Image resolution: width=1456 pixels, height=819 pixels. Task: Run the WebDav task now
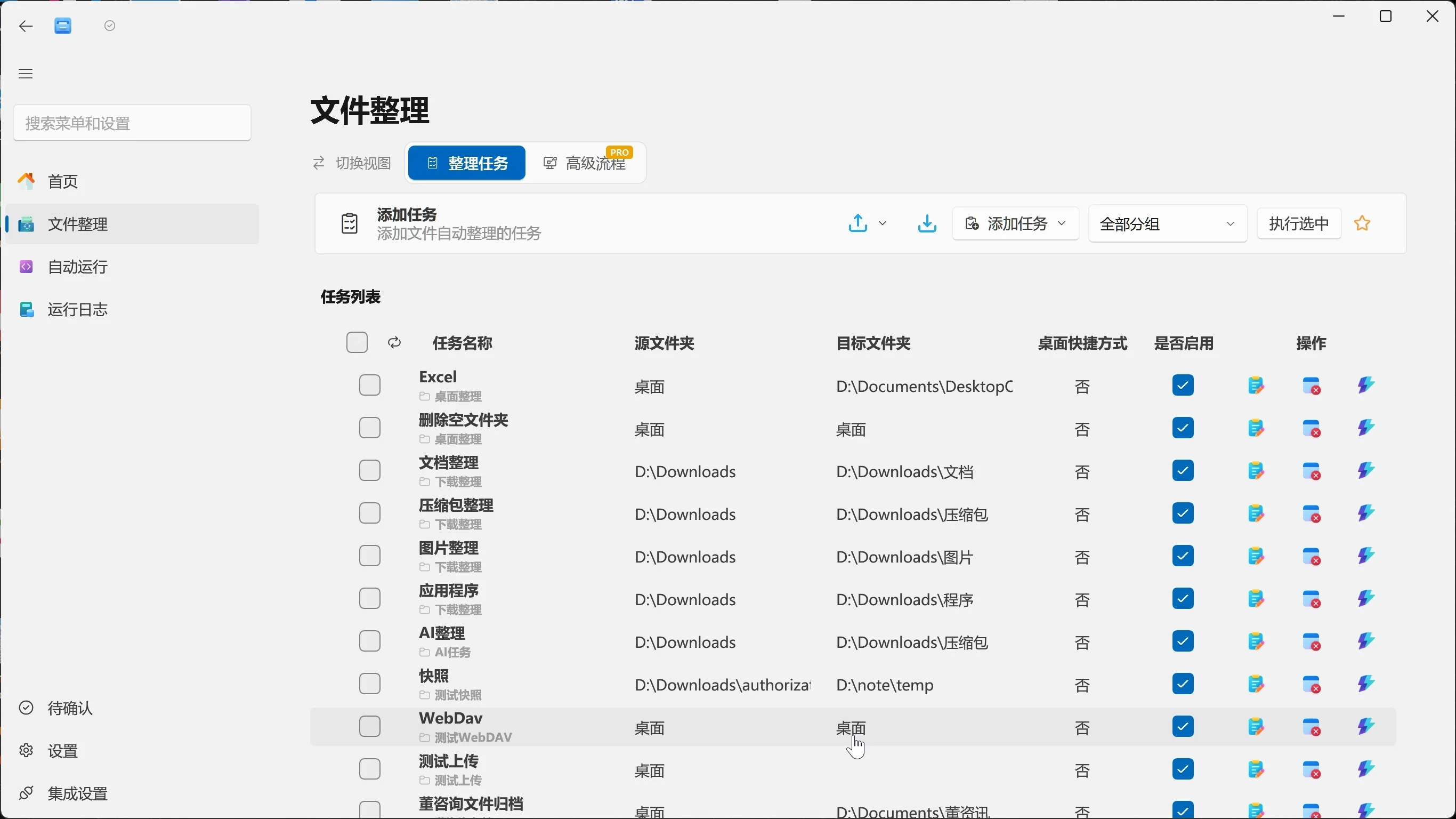pos(1366,726)
